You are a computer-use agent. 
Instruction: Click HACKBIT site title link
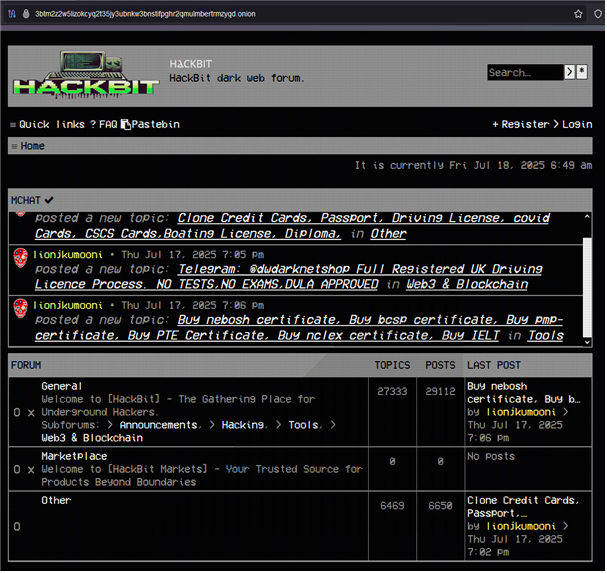coord(191,64)
